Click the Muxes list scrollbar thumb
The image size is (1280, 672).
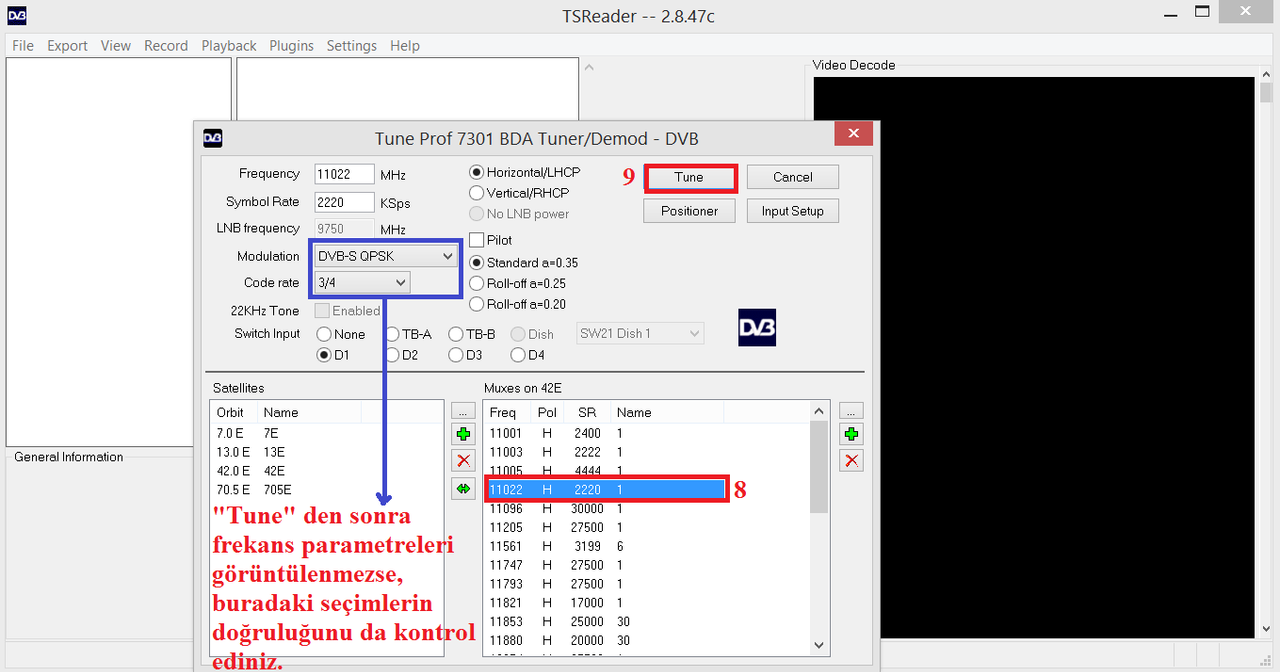coord(819,467)
